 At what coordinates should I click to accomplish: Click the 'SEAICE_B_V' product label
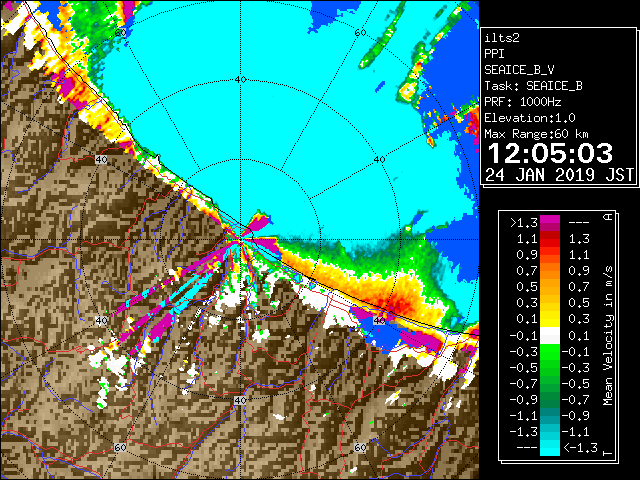[519, 70]
